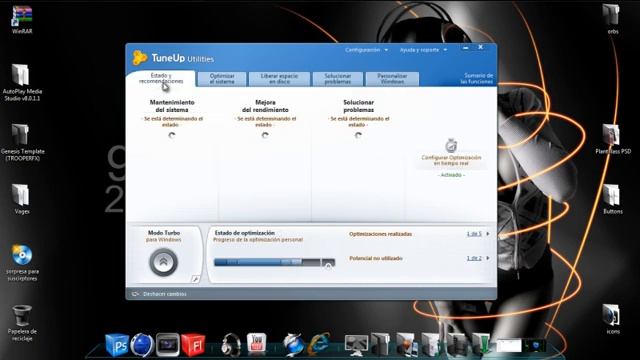Close the TuneUp Utilities window
This screenshot has width=640, height=360.
(x=481, y=47)
